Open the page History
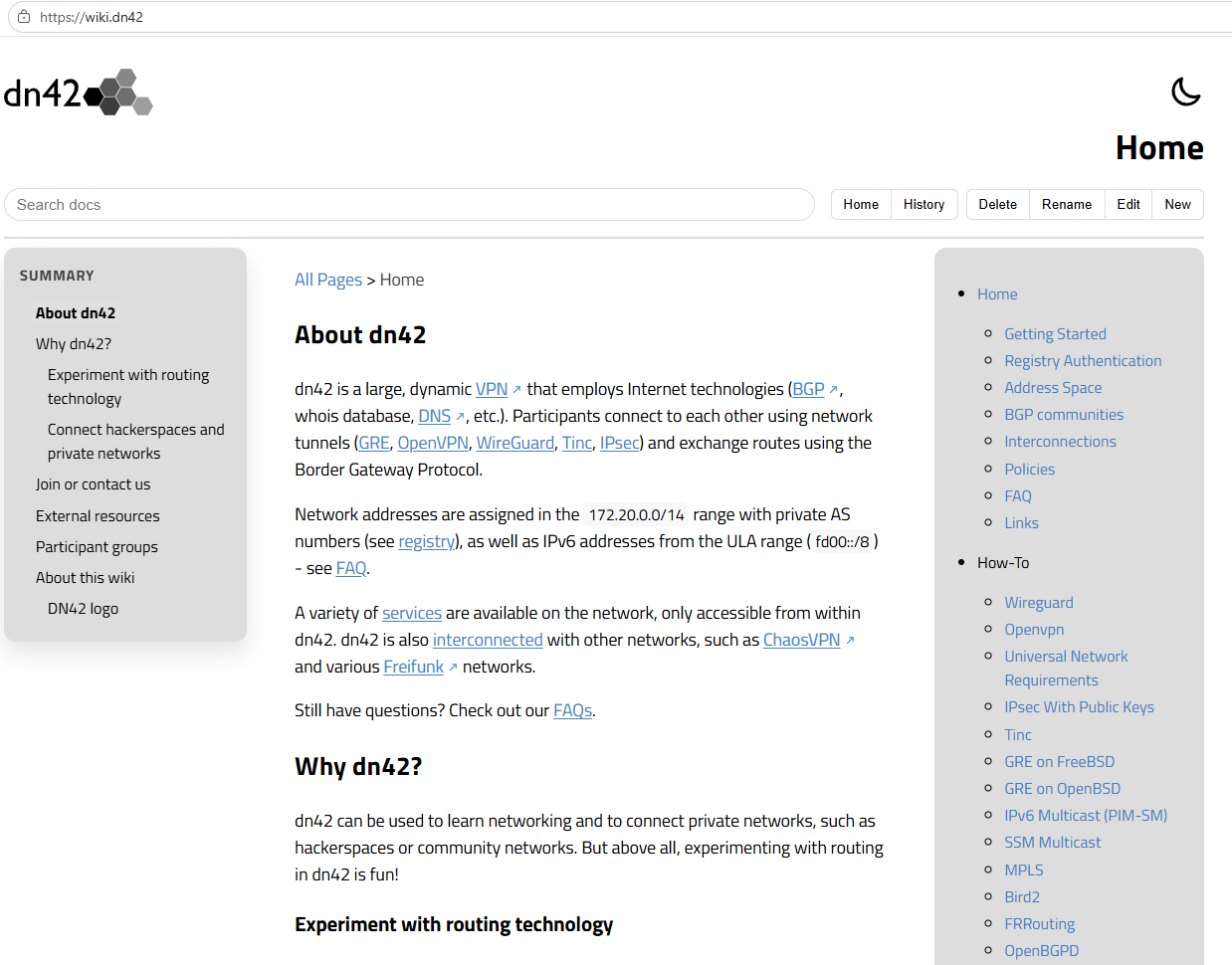This screenshot has width=1232, height=965. coord(924,205)
